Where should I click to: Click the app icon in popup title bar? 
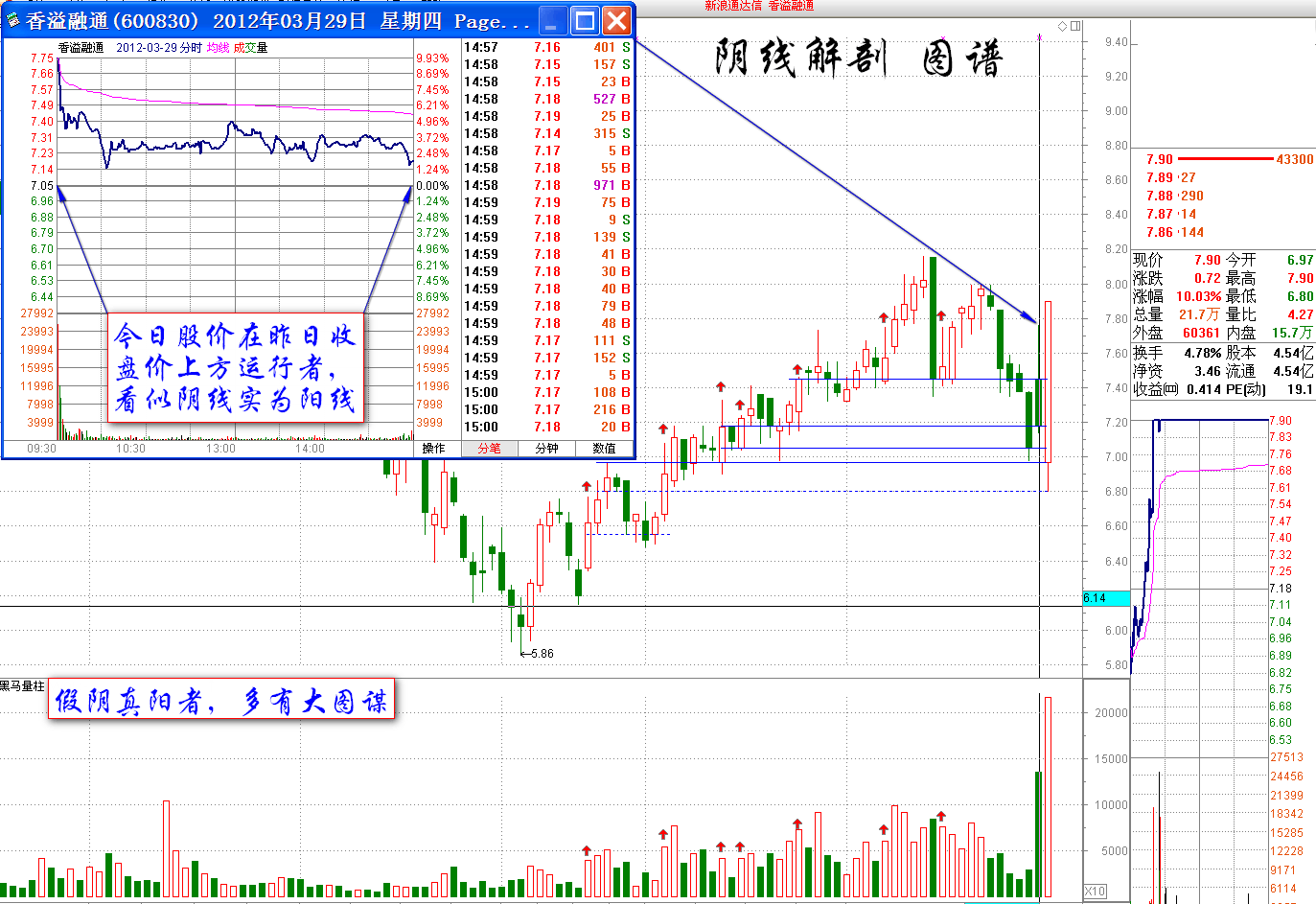pos(12,20)
